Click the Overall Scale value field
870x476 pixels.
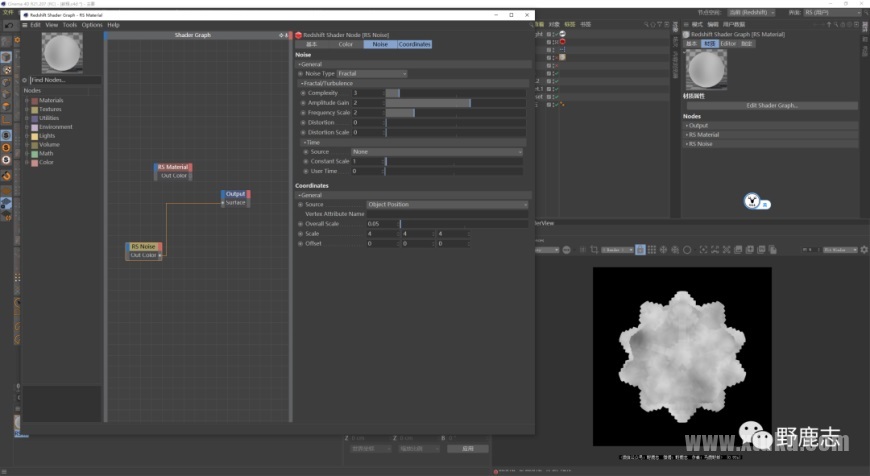click(382, 224)
